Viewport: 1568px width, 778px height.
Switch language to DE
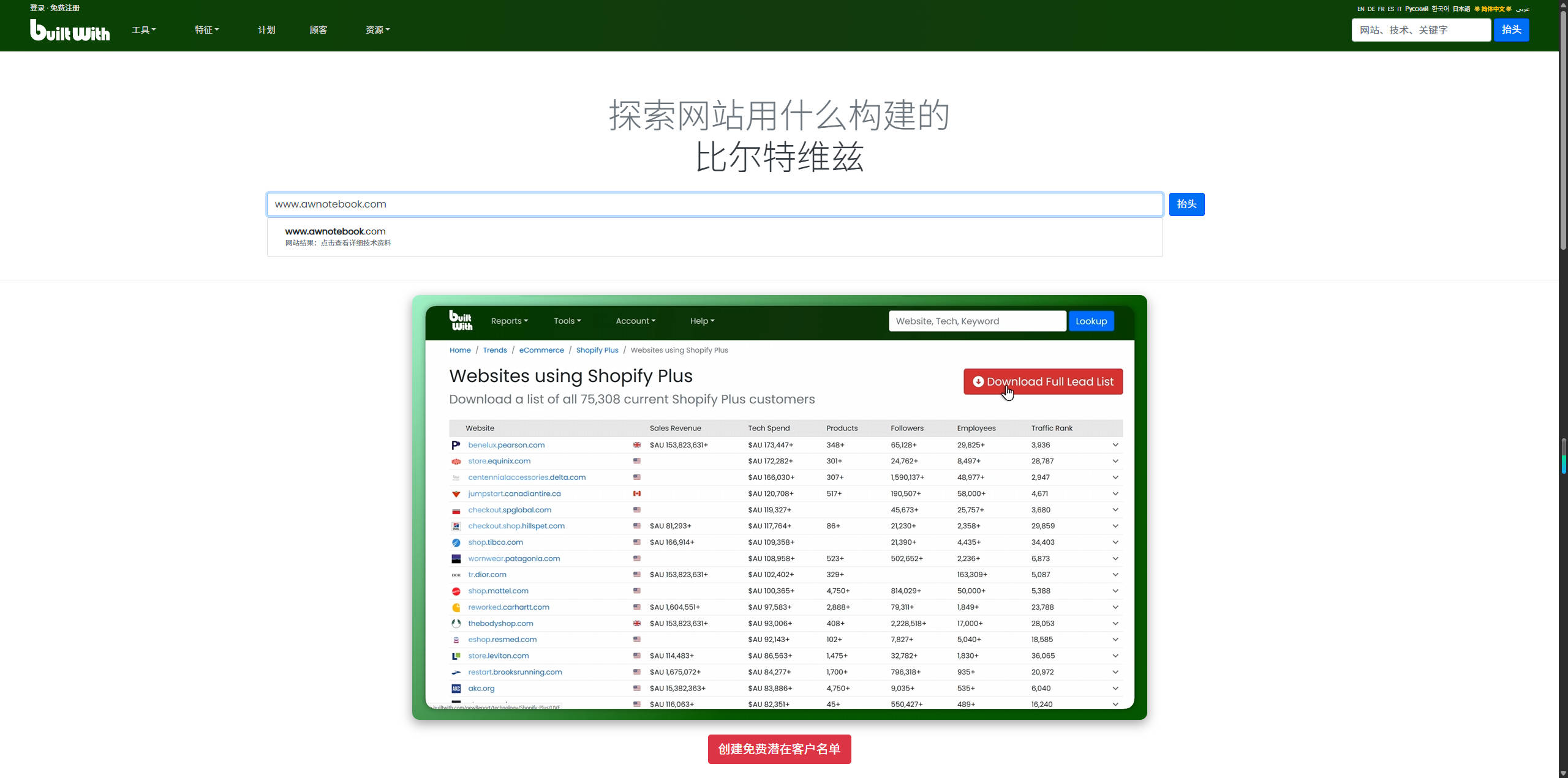coord(1371,9)
